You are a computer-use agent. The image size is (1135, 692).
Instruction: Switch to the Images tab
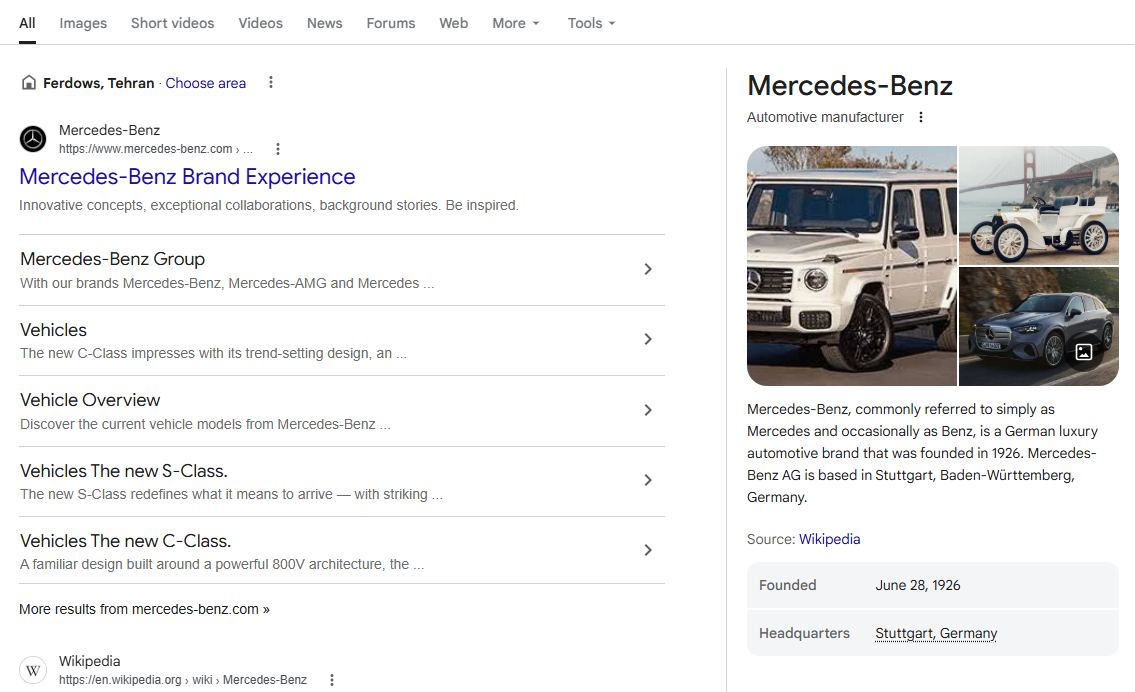point(83,23)
